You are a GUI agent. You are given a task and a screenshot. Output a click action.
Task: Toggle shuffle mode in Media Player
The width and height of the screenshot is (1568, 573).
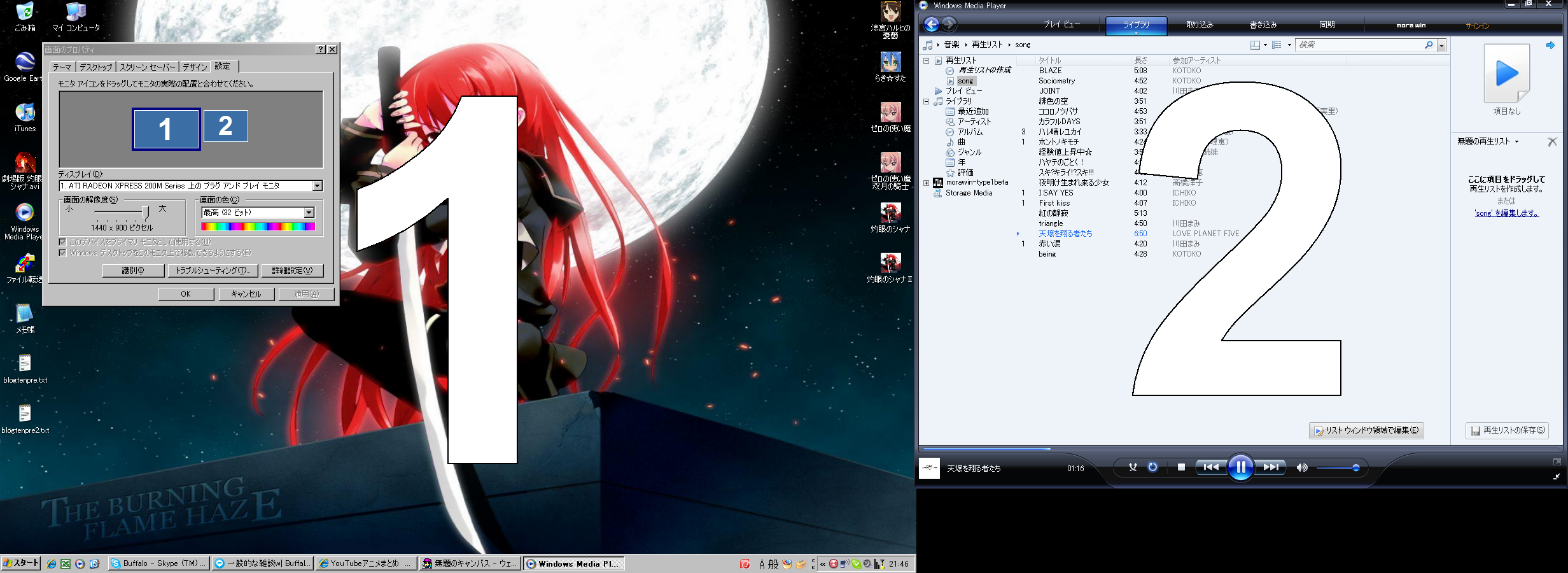(1133, 467)
